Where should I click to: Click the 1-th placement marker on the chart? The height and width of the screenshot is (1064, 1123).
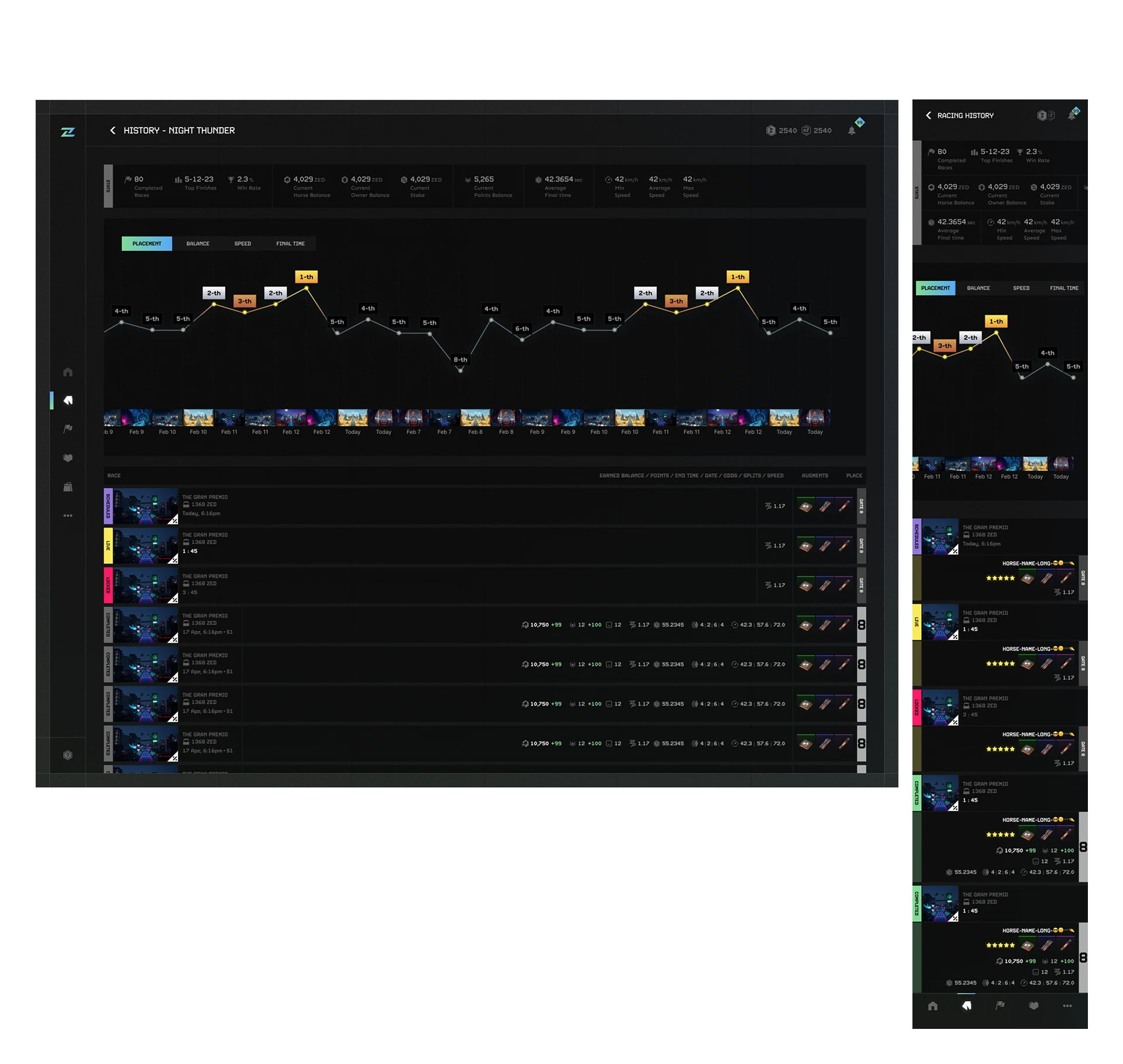(x=306, y=277)
